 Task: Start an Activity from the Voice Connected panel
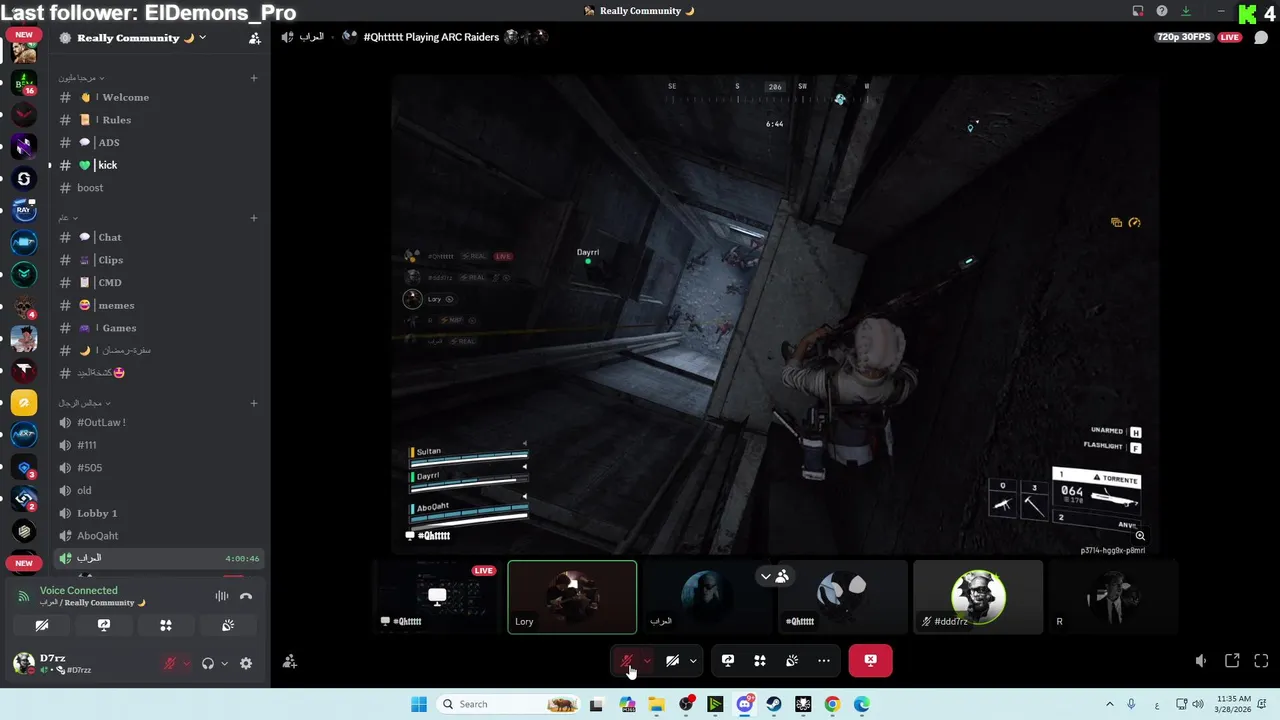tap(166, 625)
